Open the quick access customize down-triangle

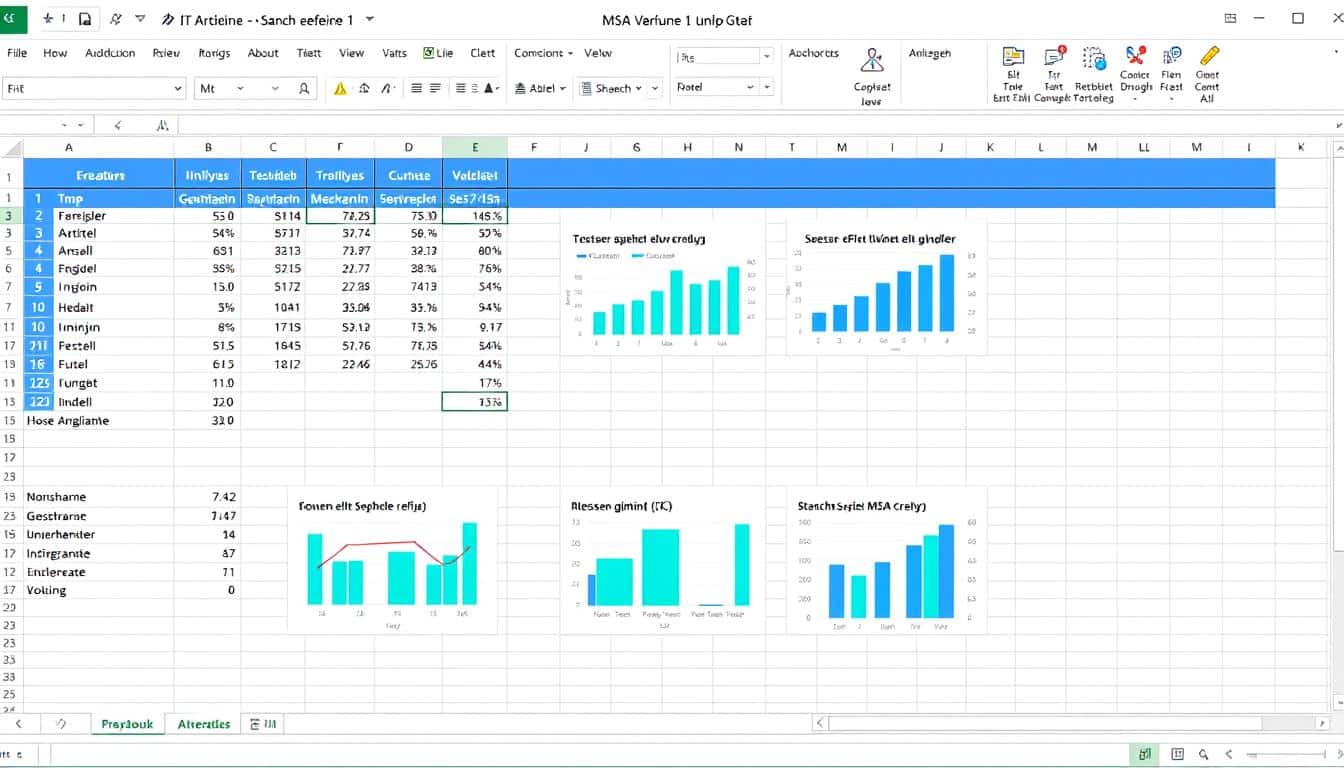pos(140,19)
